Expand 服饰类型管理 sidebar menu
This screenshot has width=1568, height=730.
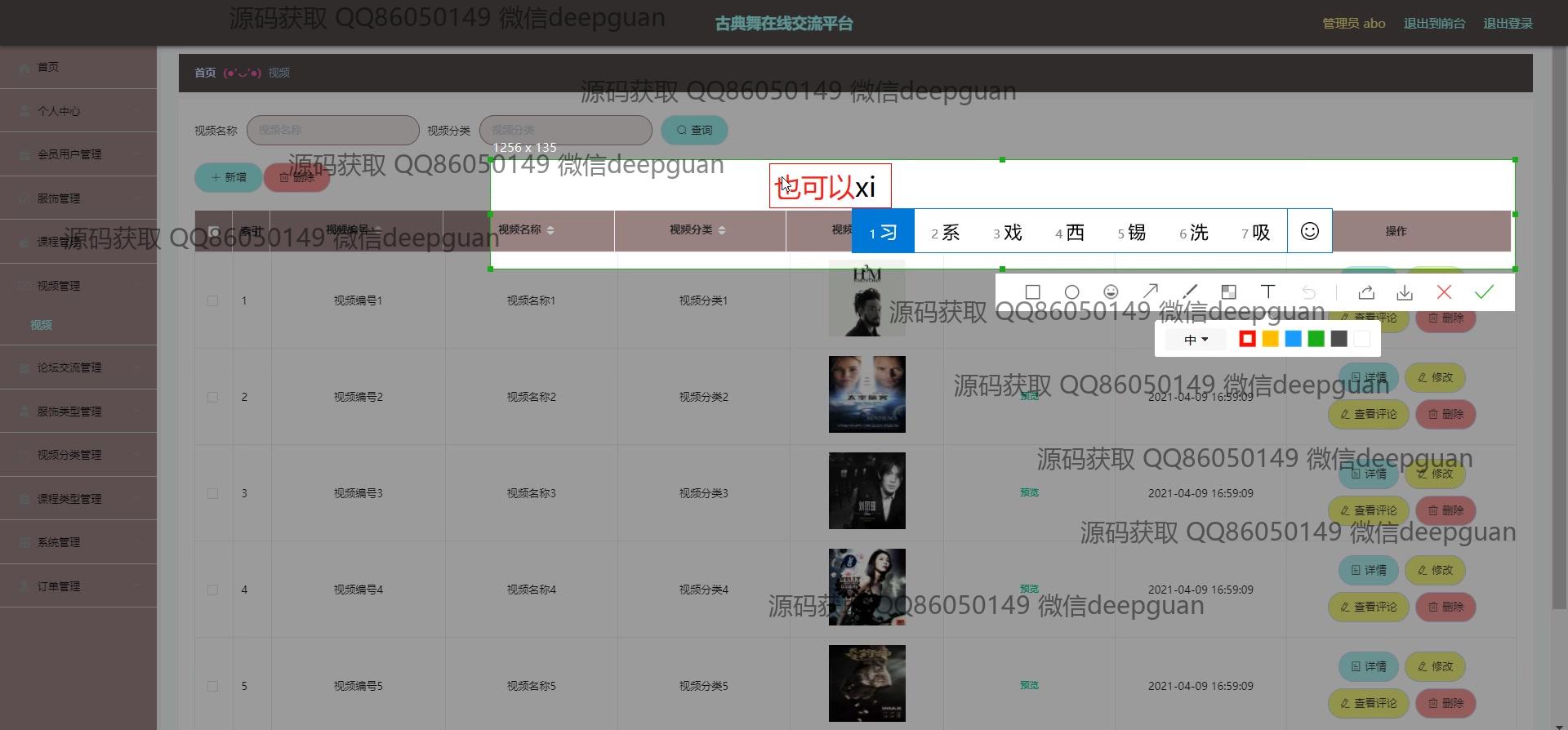(x=78, y=412)
